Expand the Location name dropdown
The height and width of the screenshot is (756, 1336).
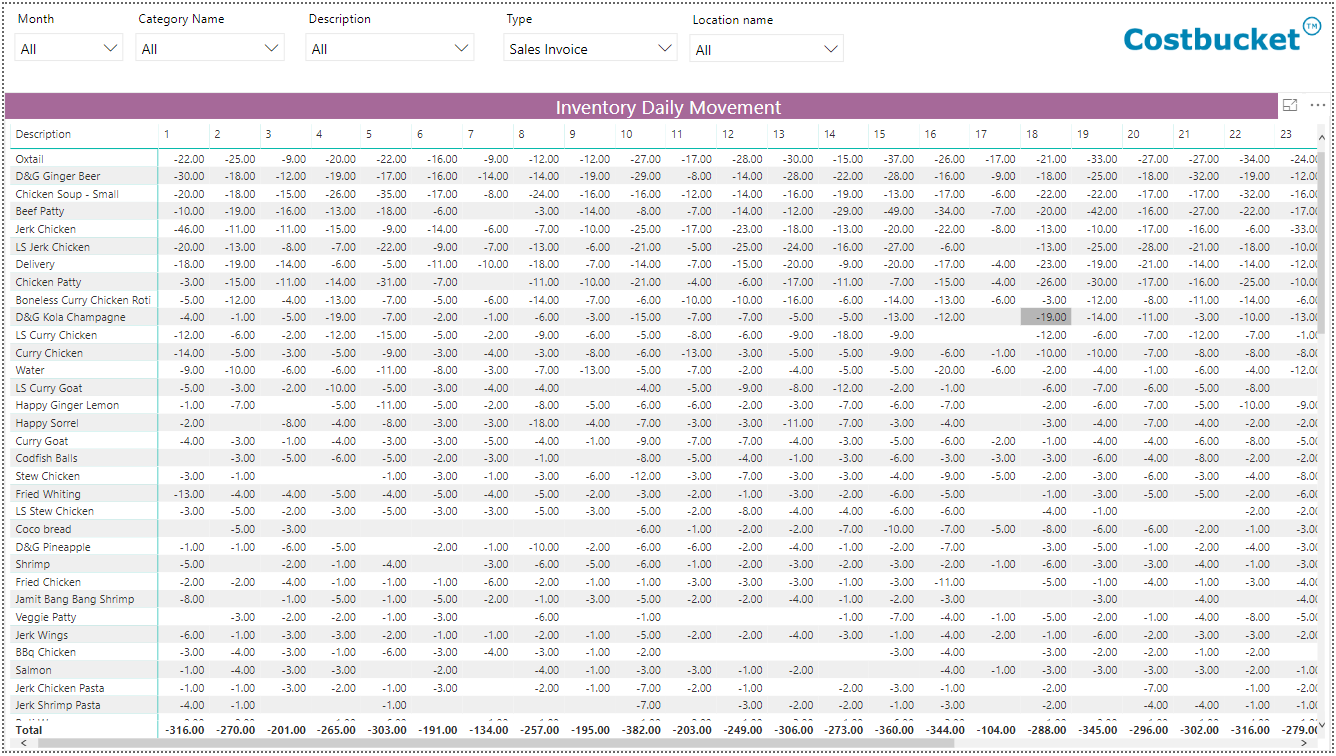(766, 50)
